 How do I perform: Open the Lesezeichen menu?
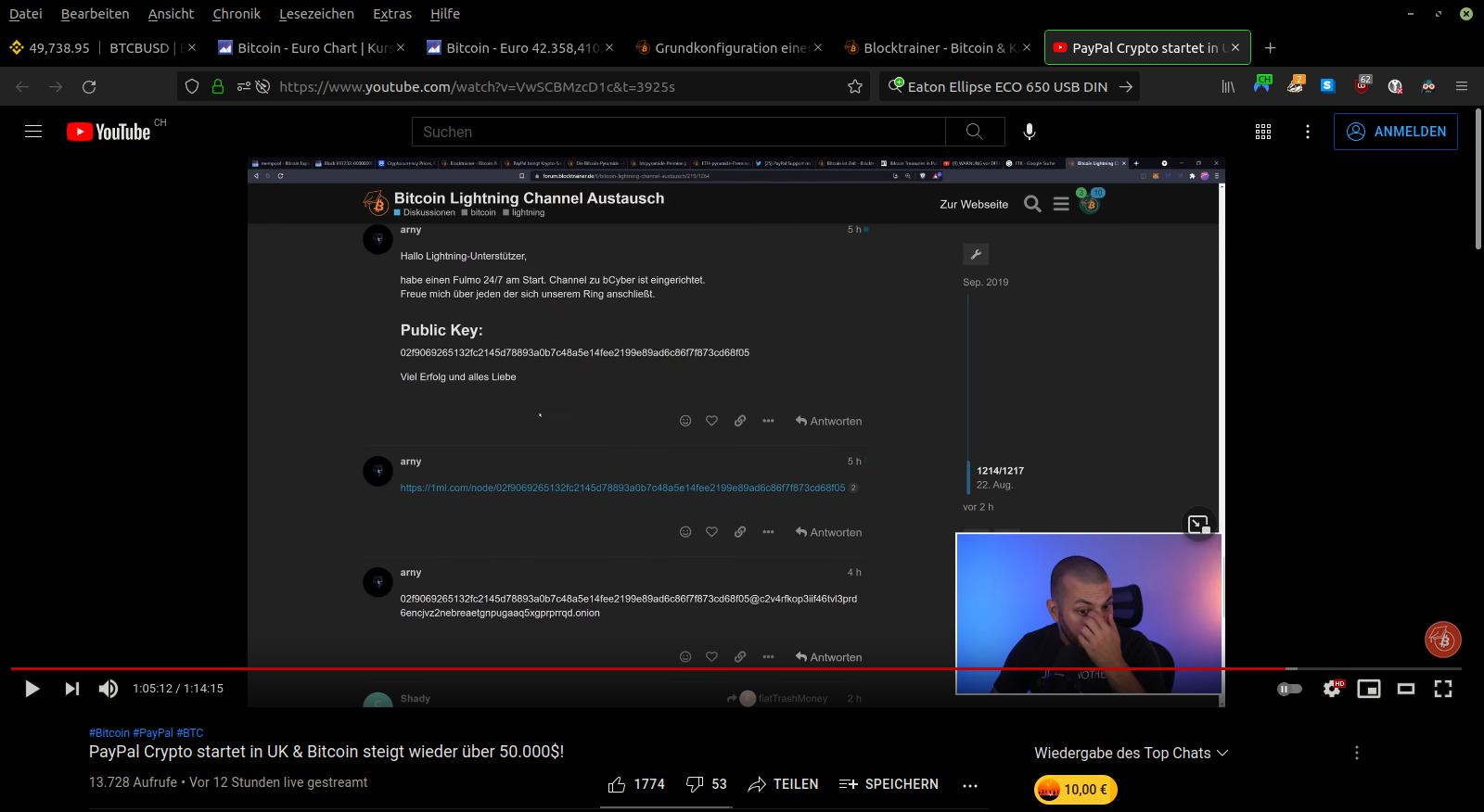tap(316, 14)
